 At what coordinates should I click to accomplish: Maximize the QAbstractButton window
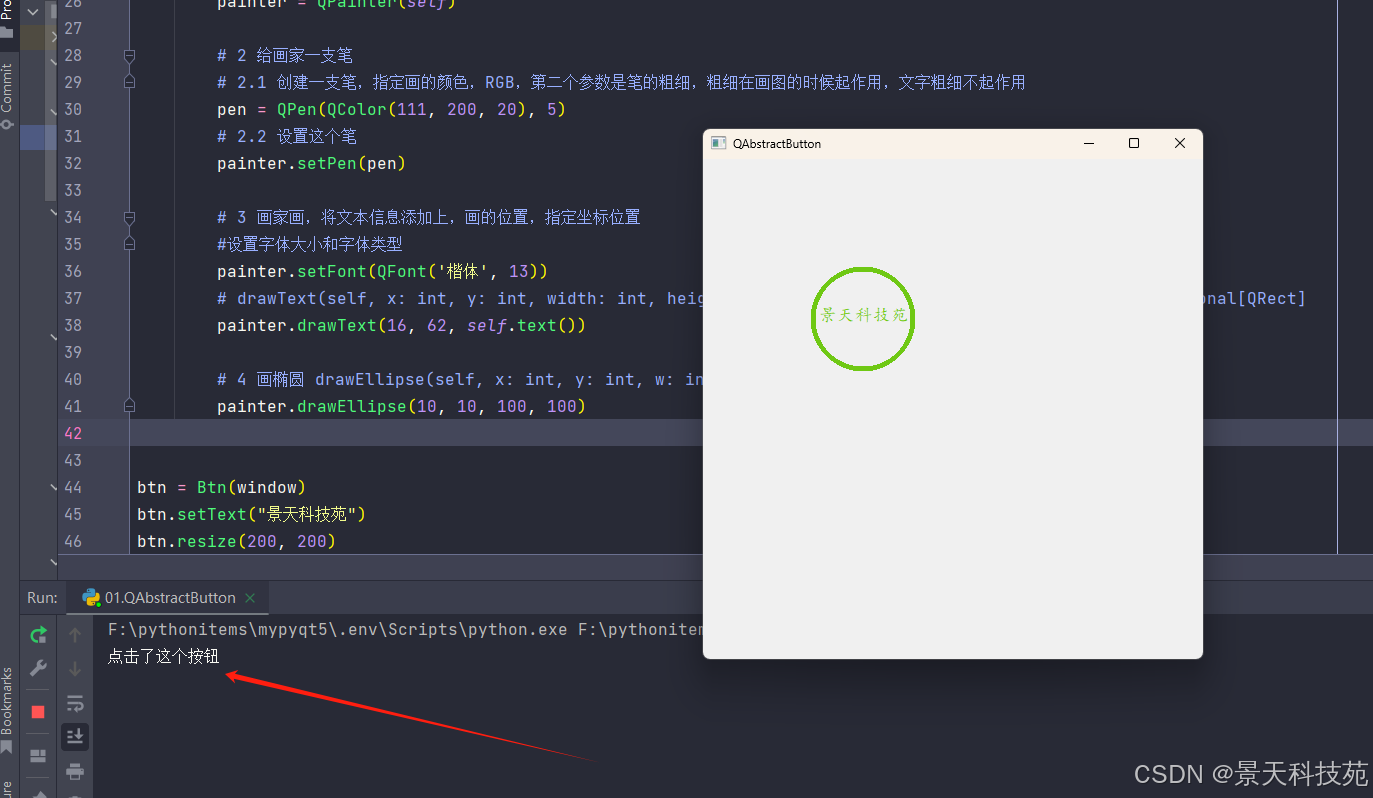pyautogui.click(x=1134, y=144)
